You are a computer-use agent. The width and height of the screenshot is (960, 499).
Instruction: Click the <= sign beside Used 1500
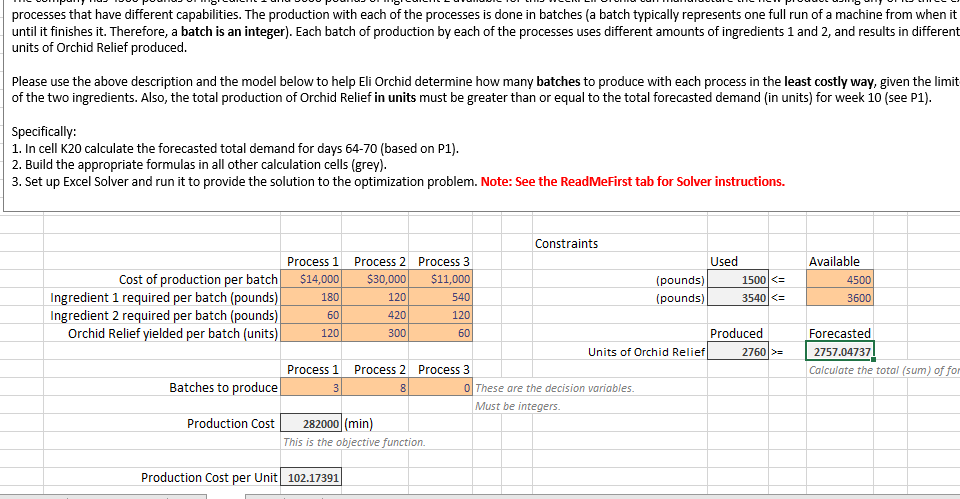(778, 280)
